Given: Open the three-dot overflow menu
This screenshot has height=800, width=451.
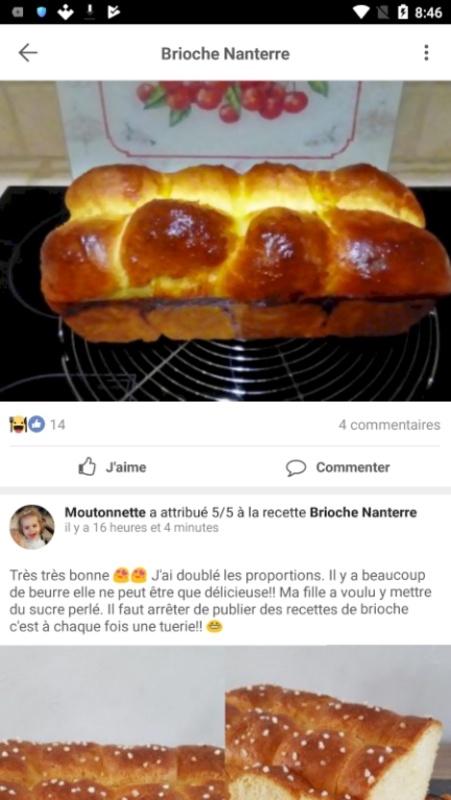Looking at the screenshot, I should 426,53.
